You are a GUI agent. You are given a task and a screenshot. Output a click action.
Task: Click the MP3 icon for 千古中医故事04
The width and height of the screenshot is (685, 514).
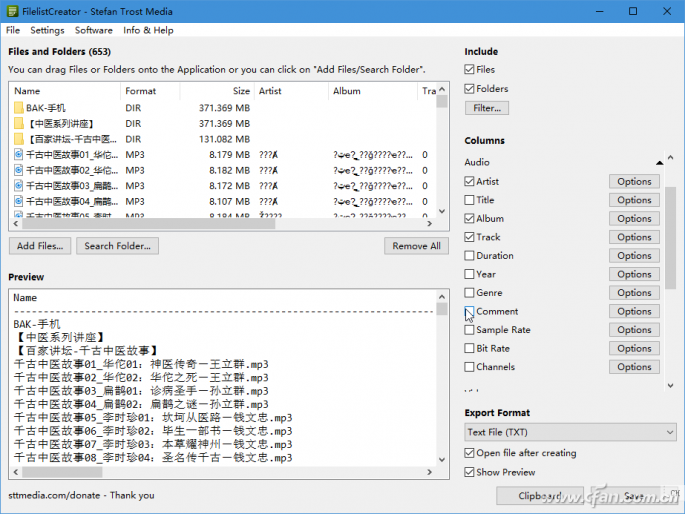point(18,201)
